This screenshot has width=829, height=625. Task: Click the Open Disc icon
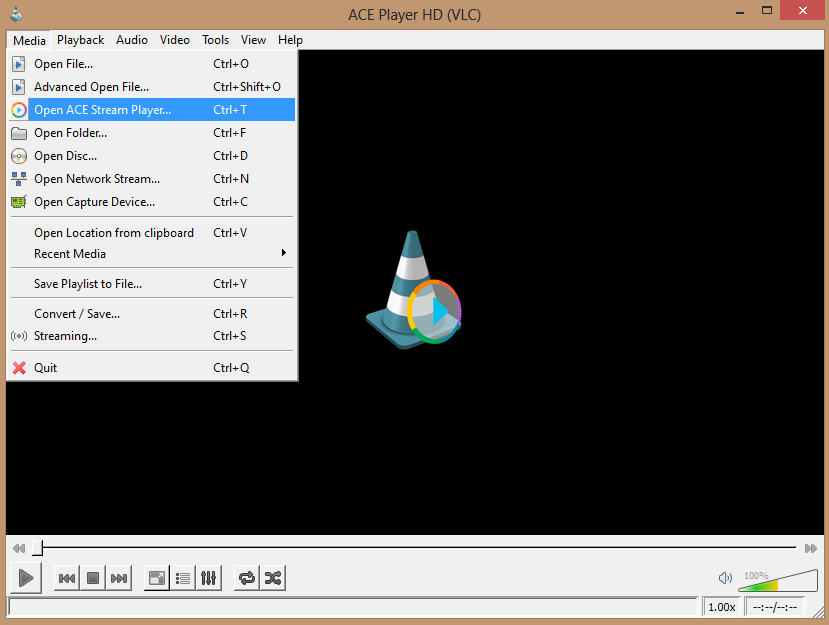point(19,156)
